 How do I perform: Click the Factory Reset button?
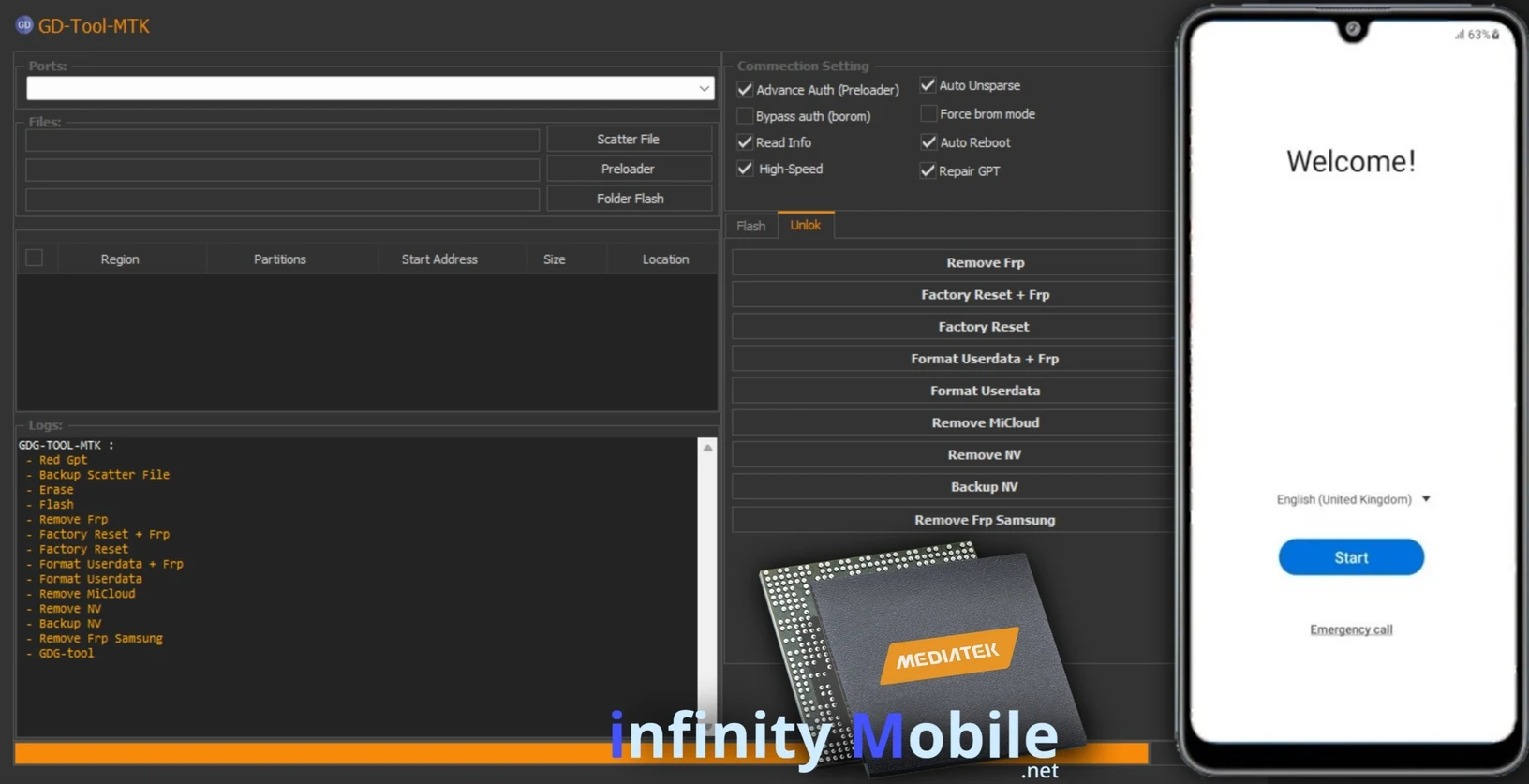pos(952,326)
